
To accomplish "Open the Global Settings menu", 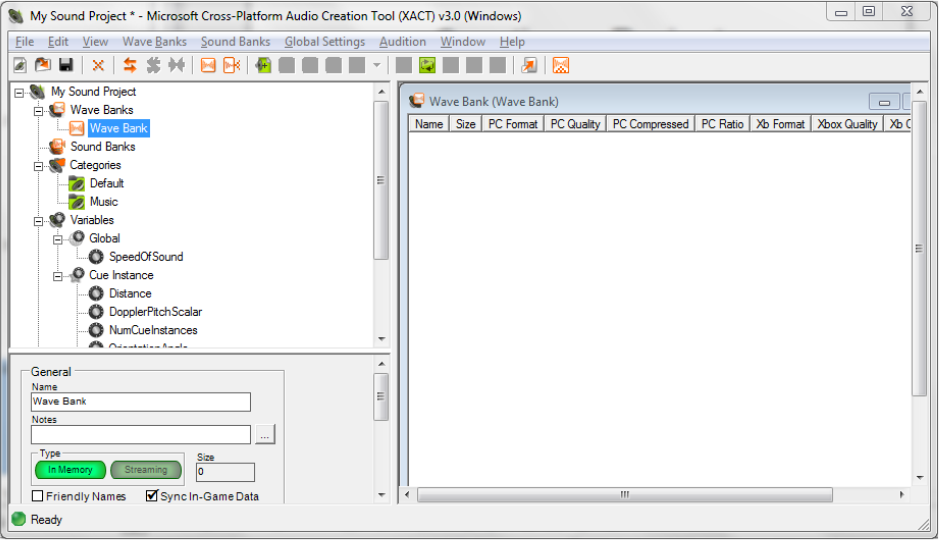I will pos(324,42).
